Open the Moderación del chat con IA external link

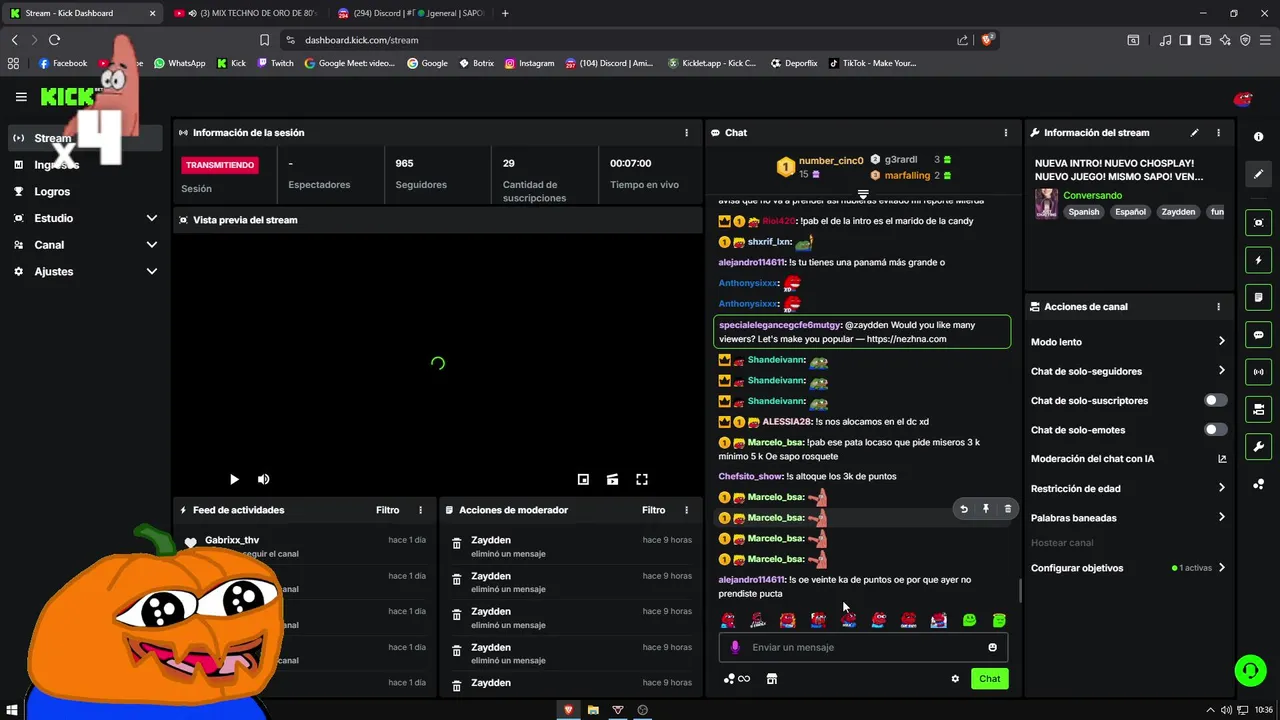1222,459
